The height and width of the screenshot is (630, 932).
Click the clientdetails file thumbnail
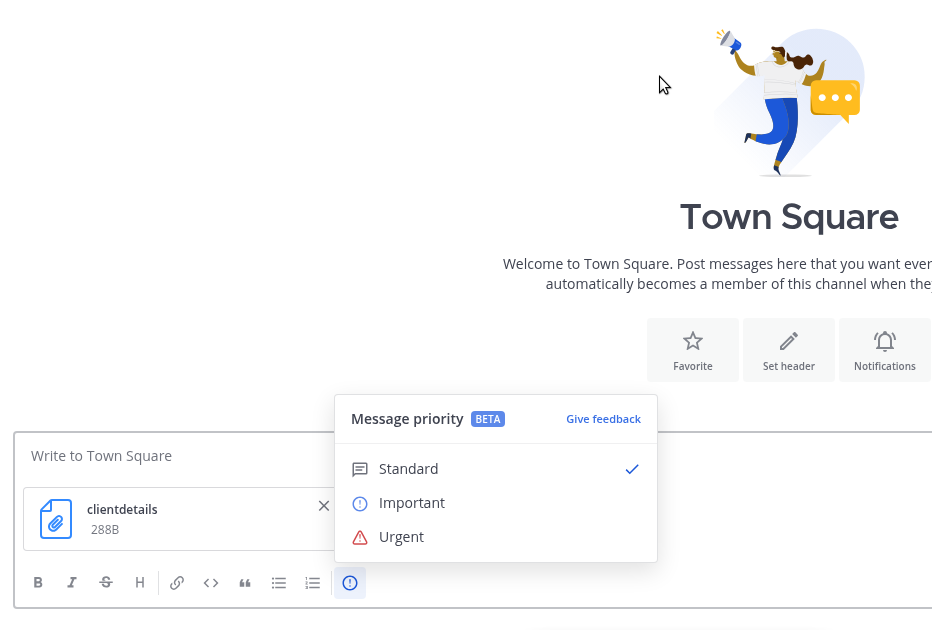[x=56, y=519]
